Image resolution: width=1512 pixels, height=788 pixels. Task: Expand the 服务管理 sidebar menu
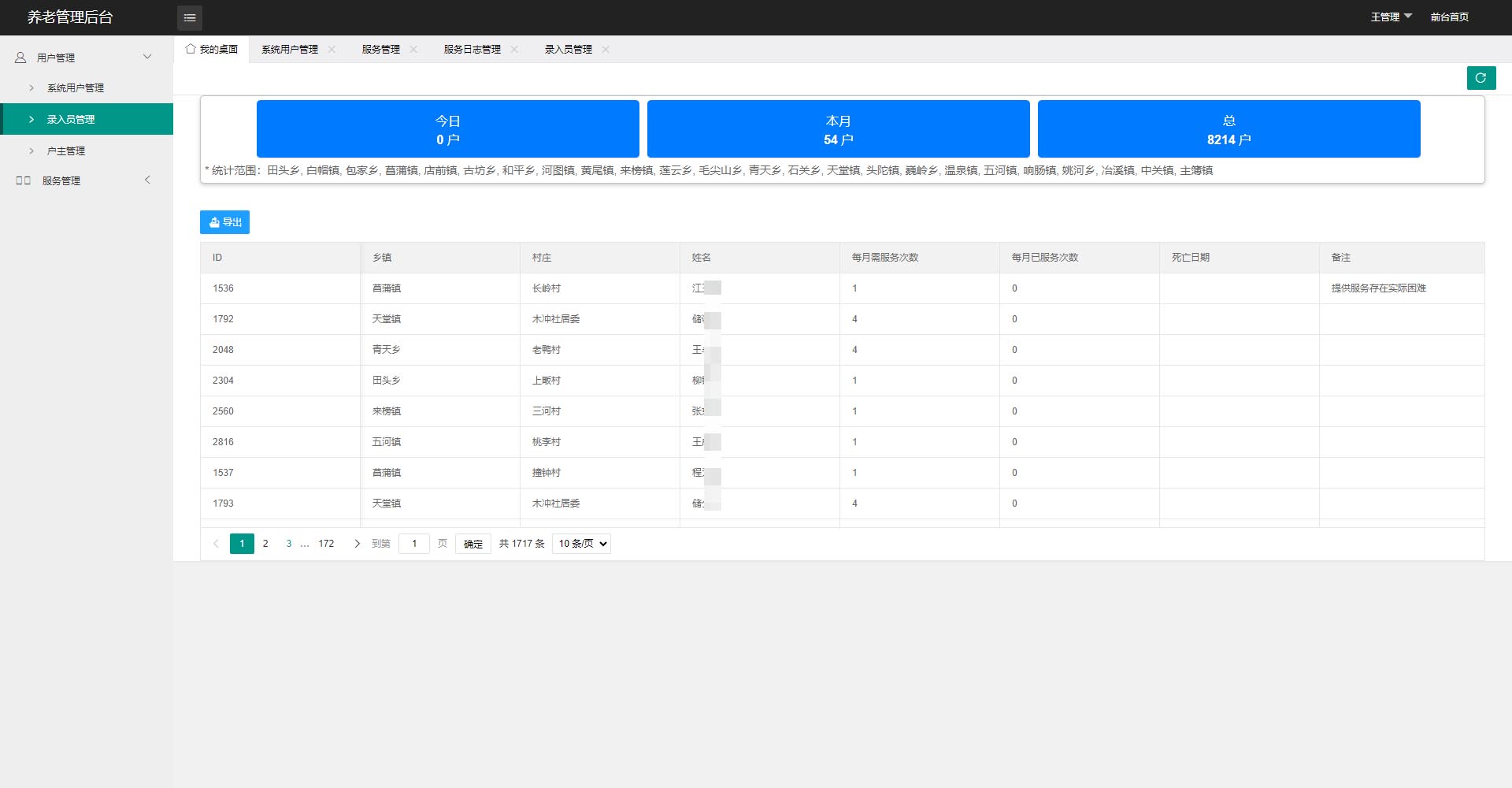tap(147, 180)
